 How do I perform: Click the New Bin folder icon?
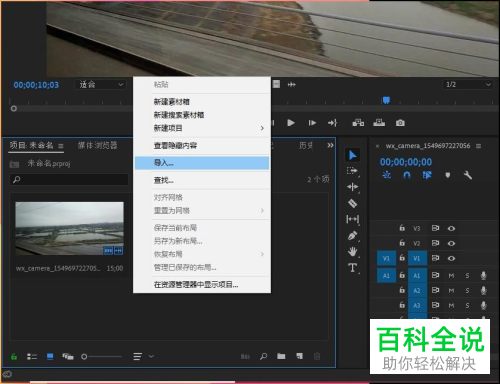[x=281, y=356]
